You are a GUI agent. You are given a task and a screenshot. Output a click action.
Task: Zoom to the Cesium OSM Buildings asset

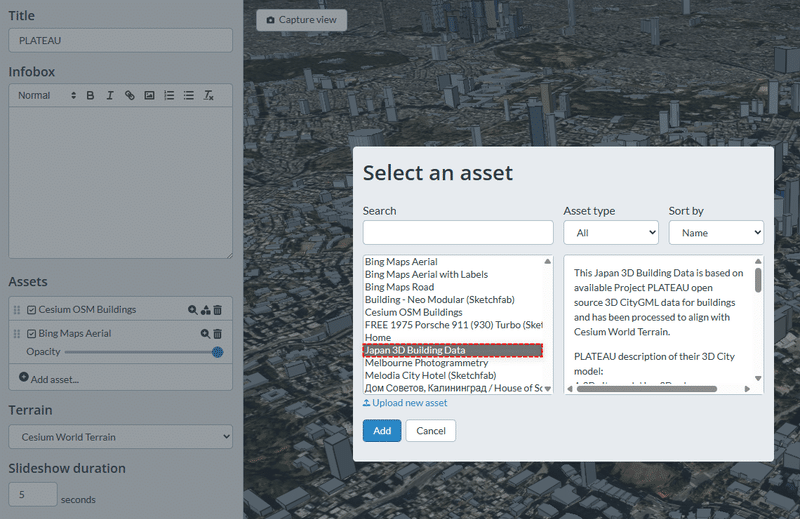tap(192, 310)
